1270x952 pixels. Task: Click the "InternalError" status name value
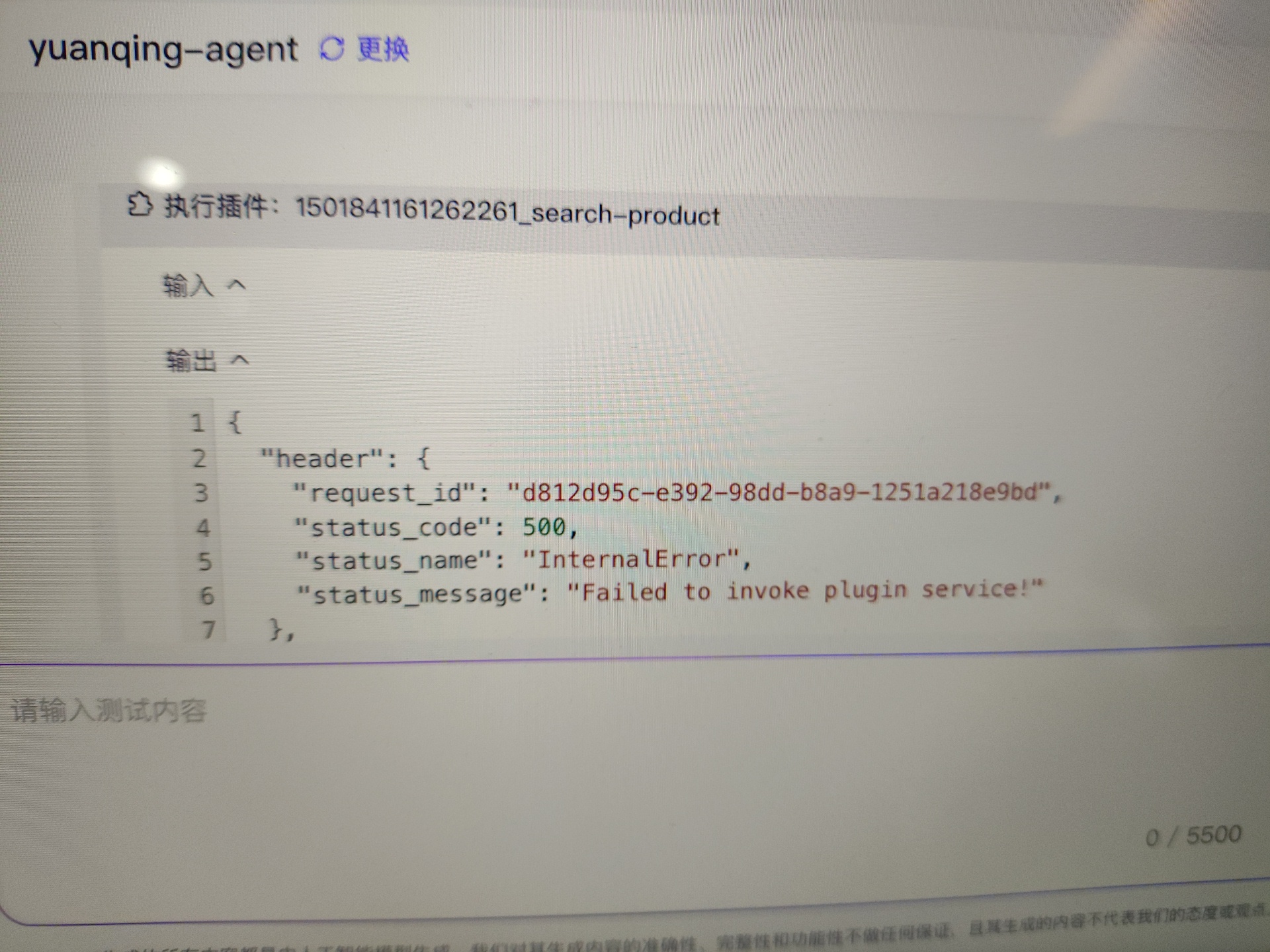coord(630,559)
